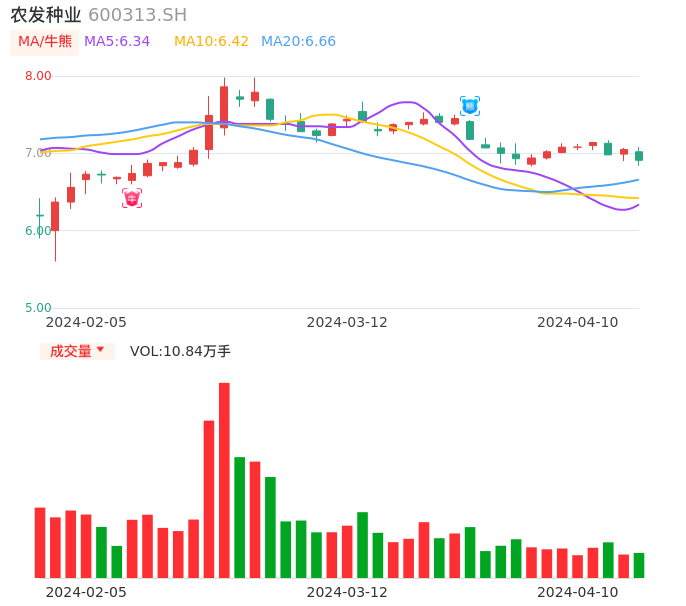Click the 8.00 price axis label
The height and width of the screenshot is (606, 686).
38,76
